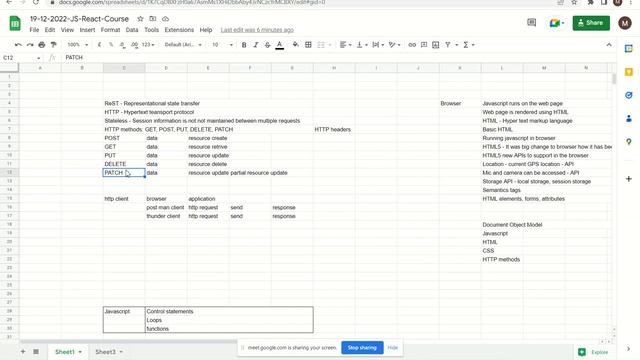Insert a chart

pyautogui.click(x=436, y=45)
